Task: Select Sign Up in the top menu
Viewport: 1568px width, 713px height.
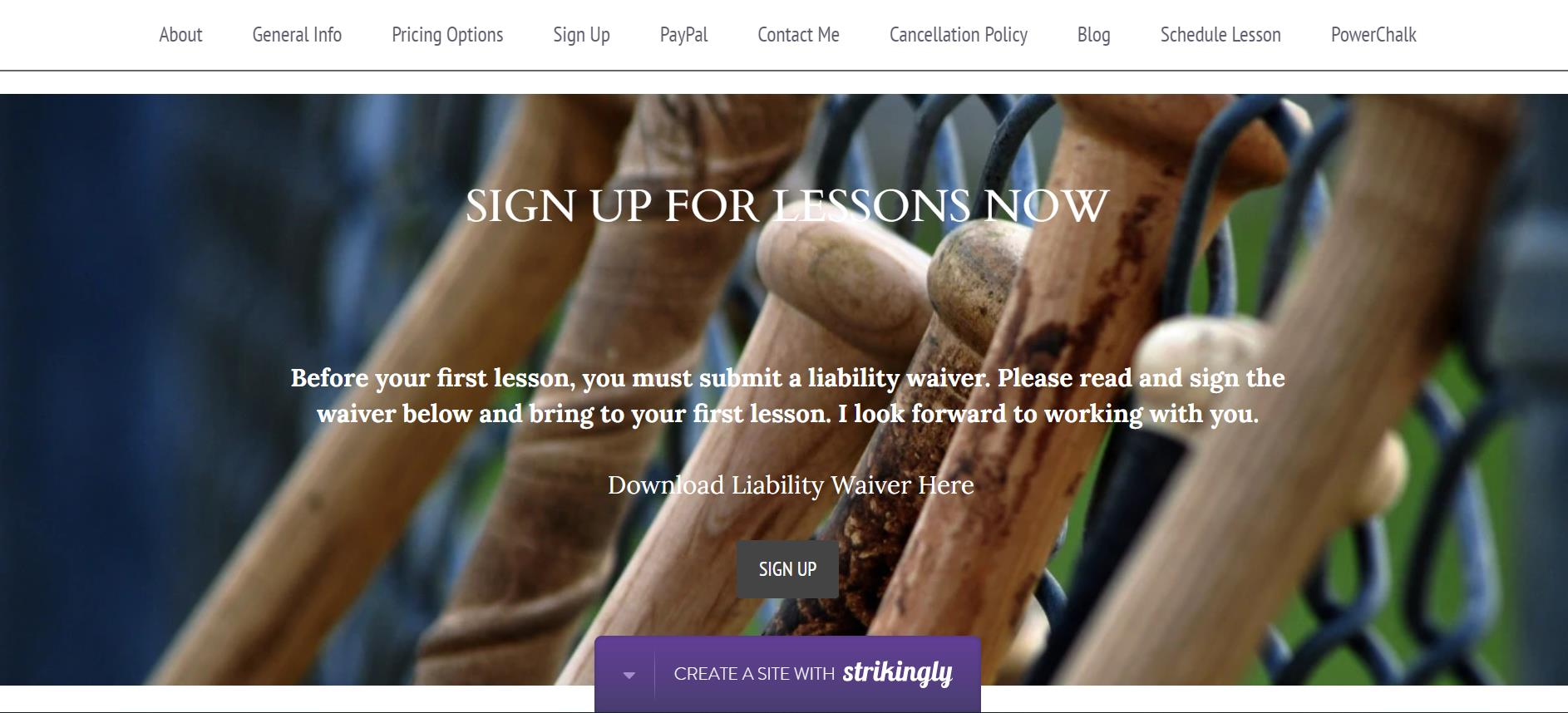Action: 581,35
